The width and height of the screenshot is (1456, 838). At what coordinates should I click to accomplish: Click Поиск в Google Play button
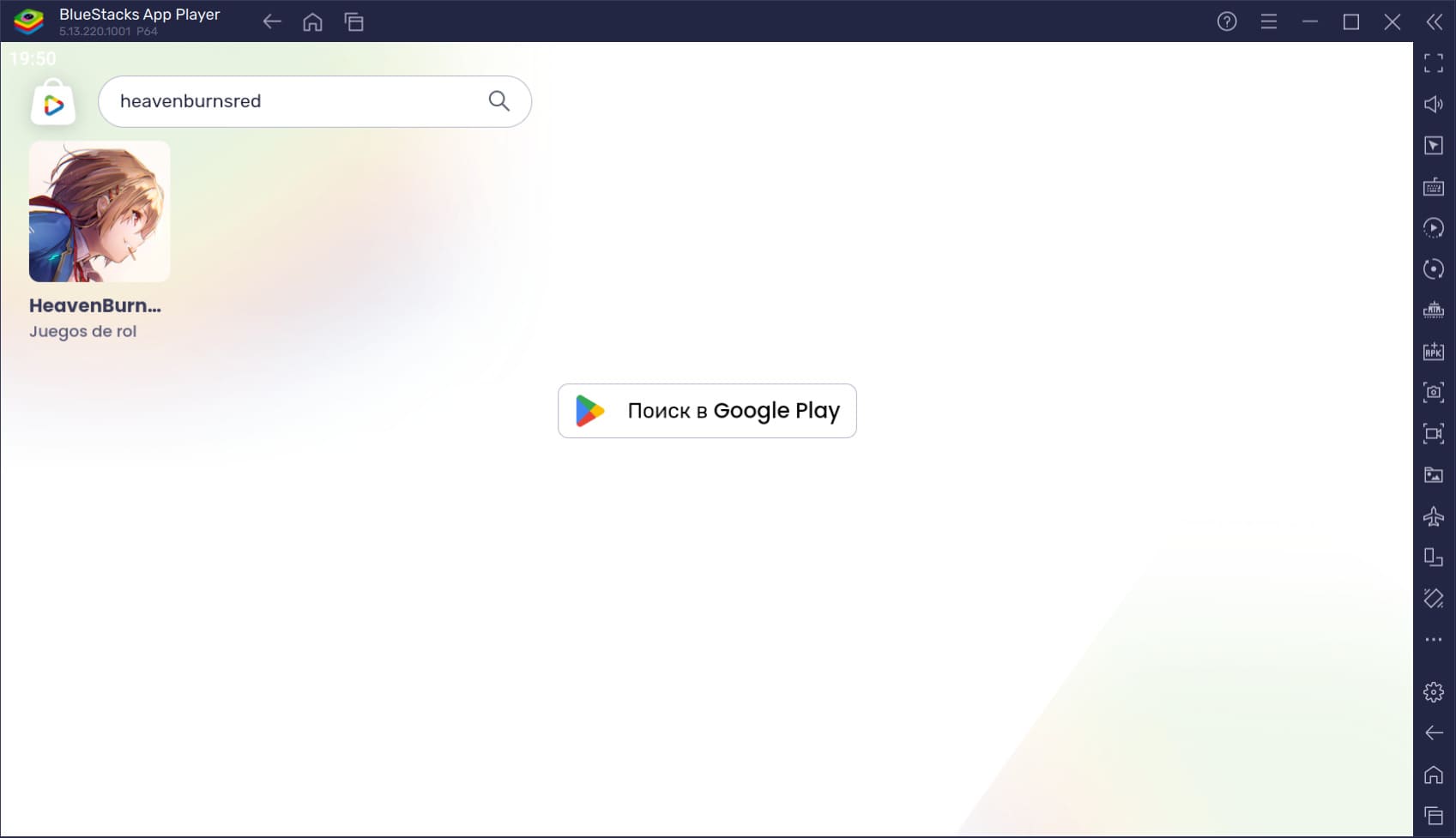pyautogui.click(x=707, y=411)
